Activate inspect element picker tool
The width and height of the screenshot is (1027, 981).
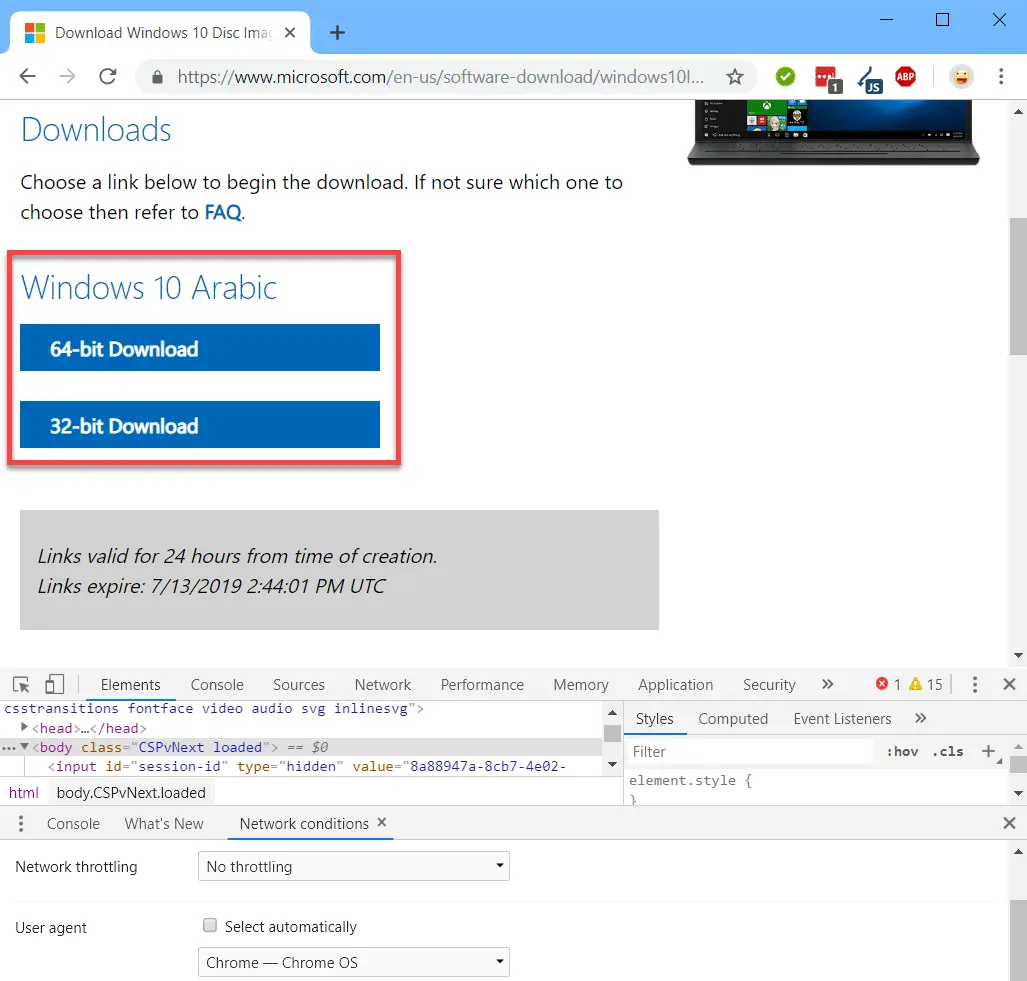(x=21, y=684)
